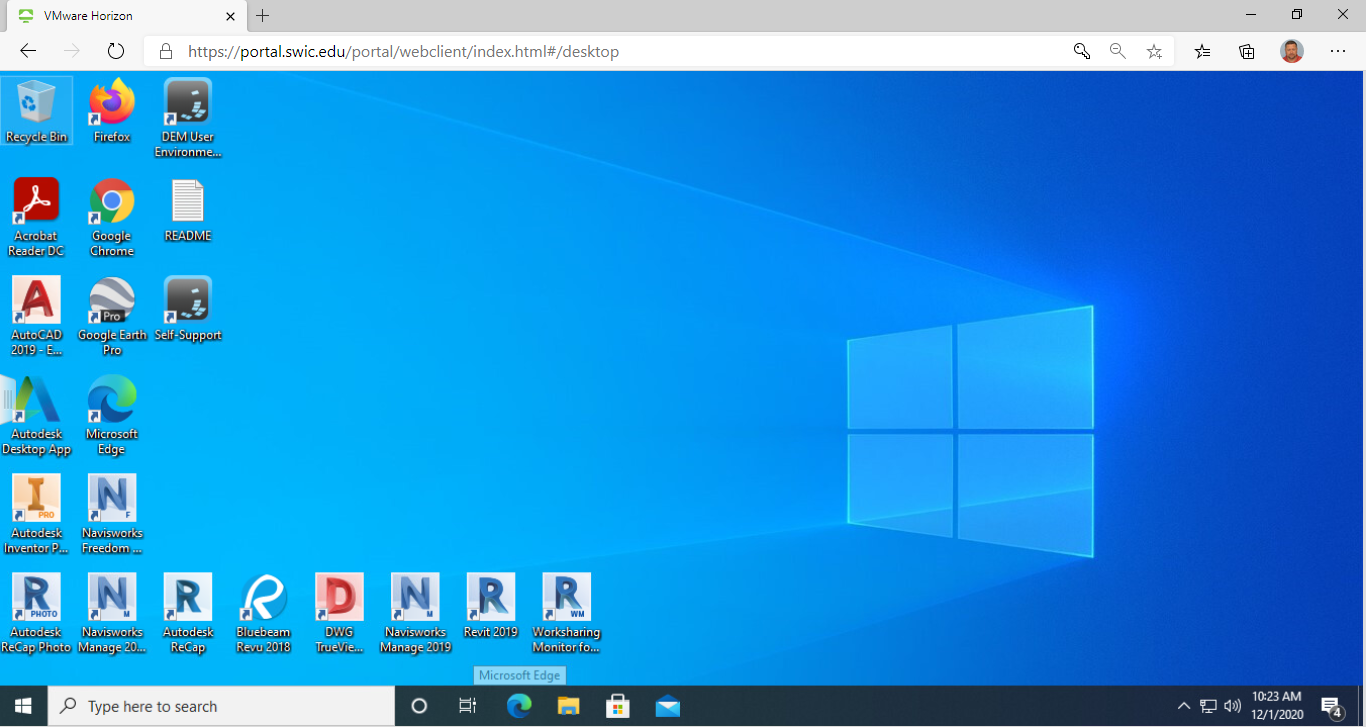Open Bluebeam Revu 2018 shortcut
This screenshot has height=727, width=1366.
point(263,598)
